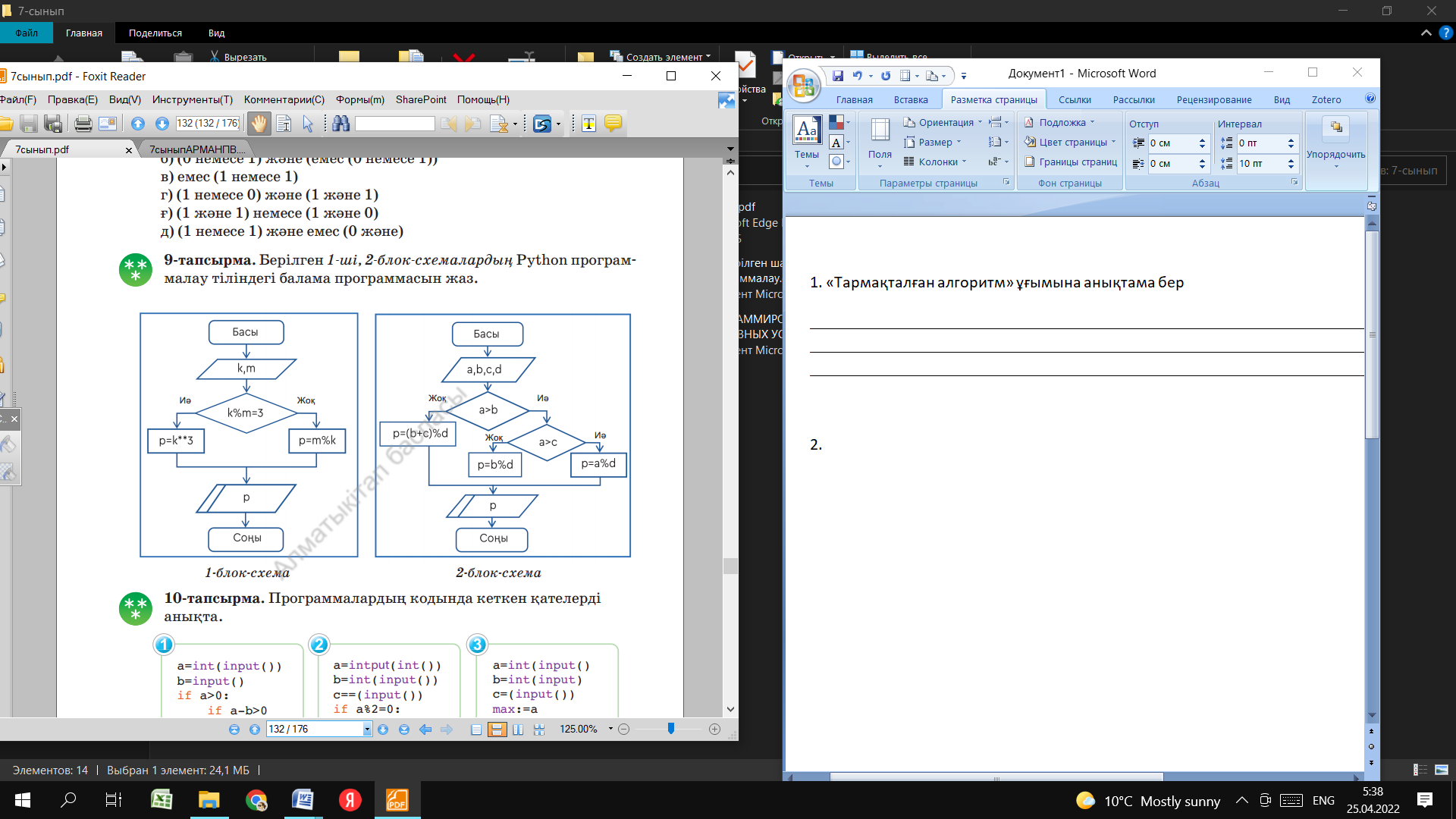Click the yellow Note comment icon
This screenshot has width=1456, height=819.
(x=613, y=124)
